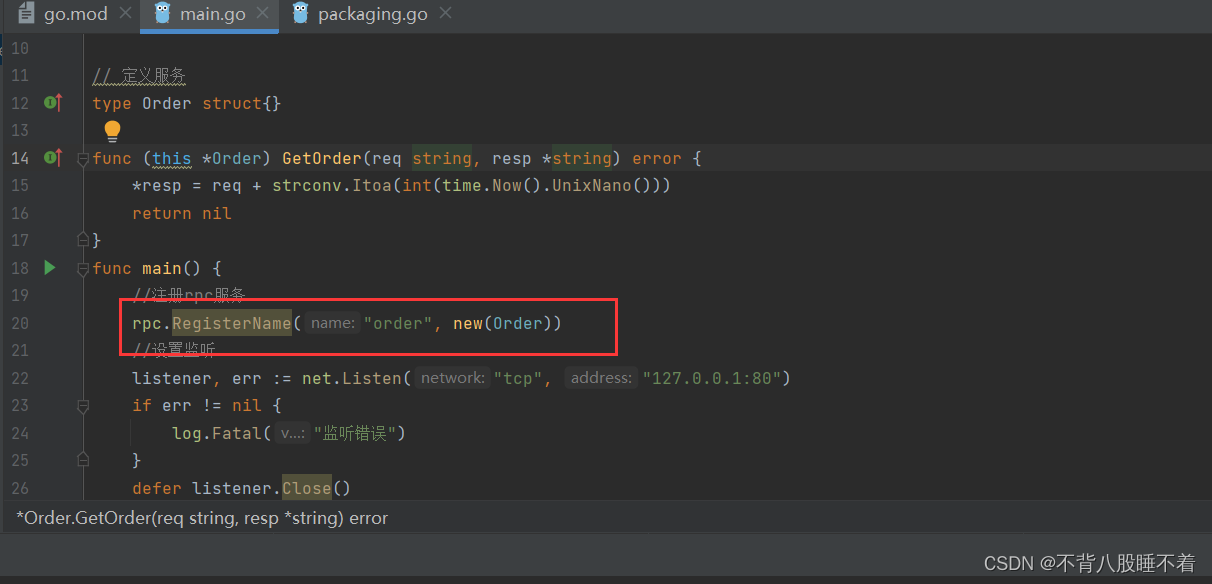The height and width of the screenshot is (584, 1212).
Task: Collapse the GetOrder function fold marker
Action: click(x=83, y=158)
